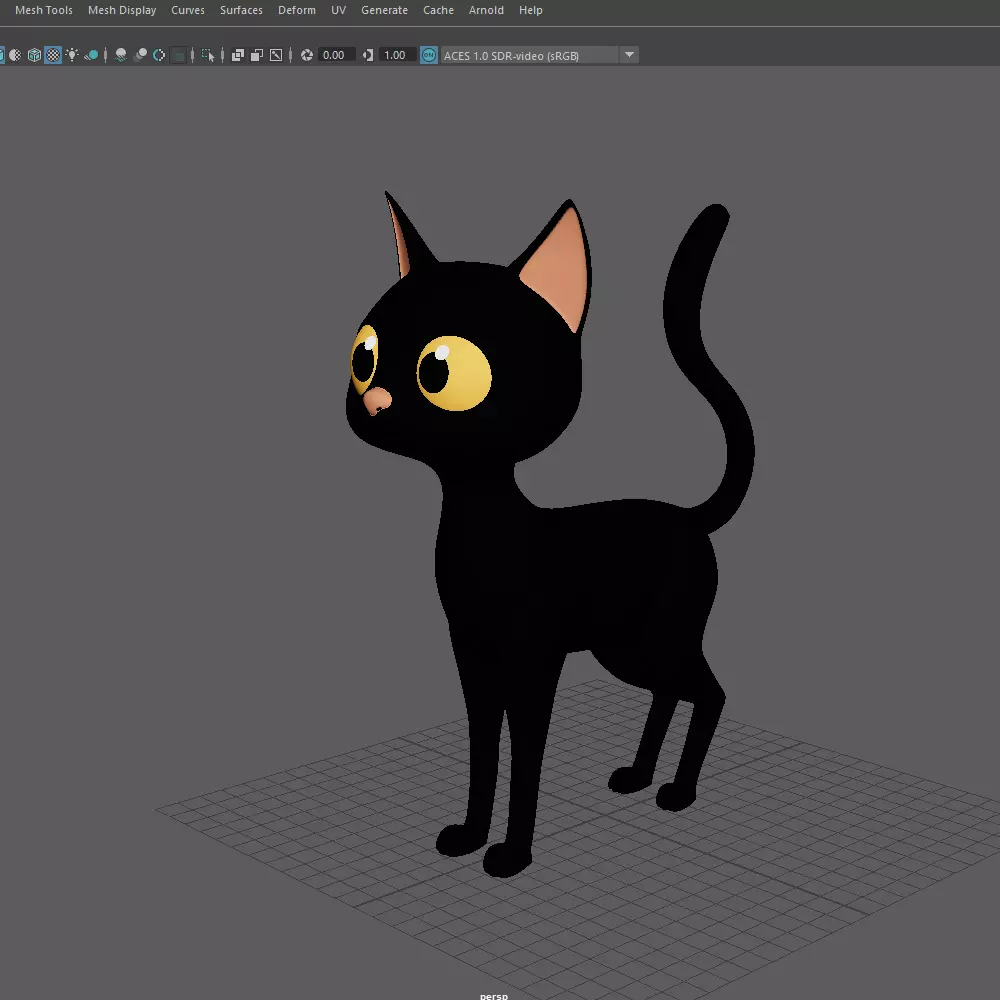Toggle color management ON button
1000x1000 pixels.
coord(429,55)
